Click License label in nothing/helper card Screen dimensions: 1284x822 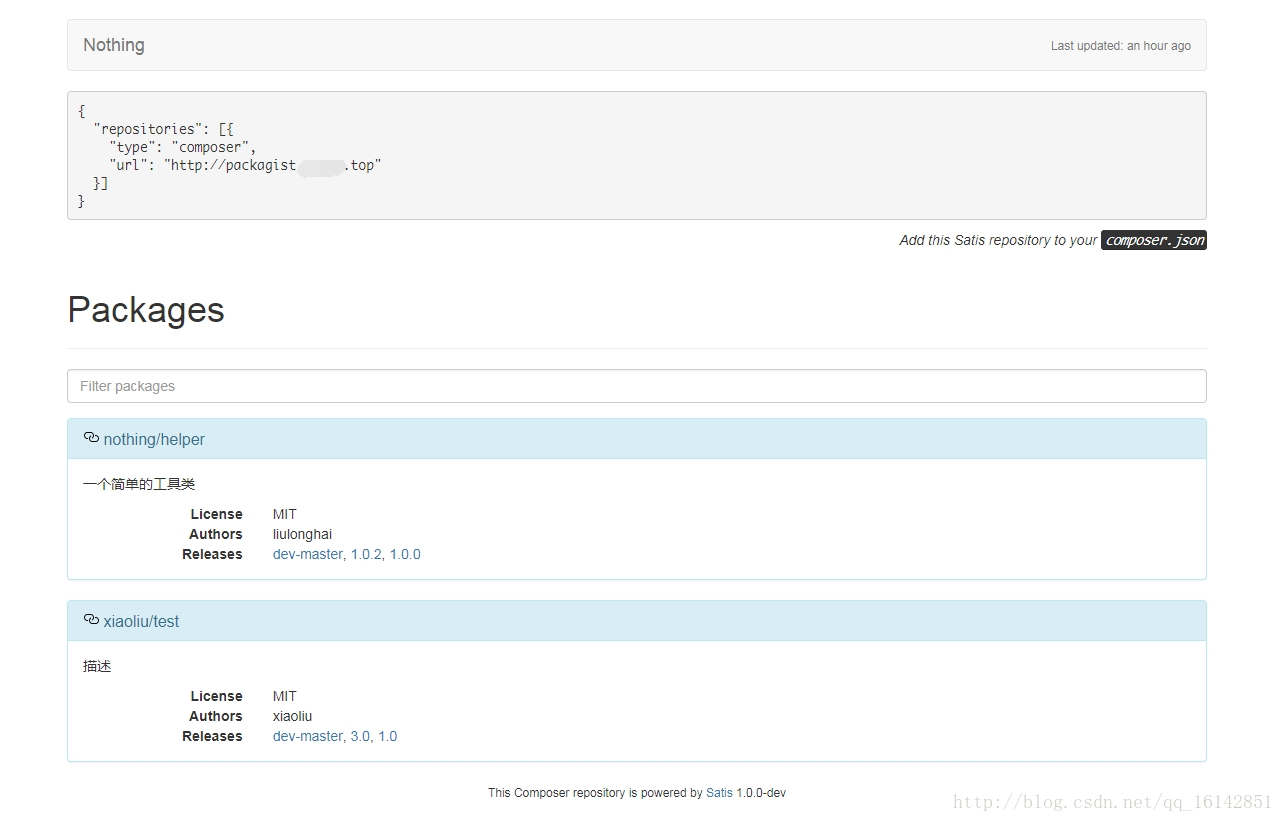coord(217,514)
